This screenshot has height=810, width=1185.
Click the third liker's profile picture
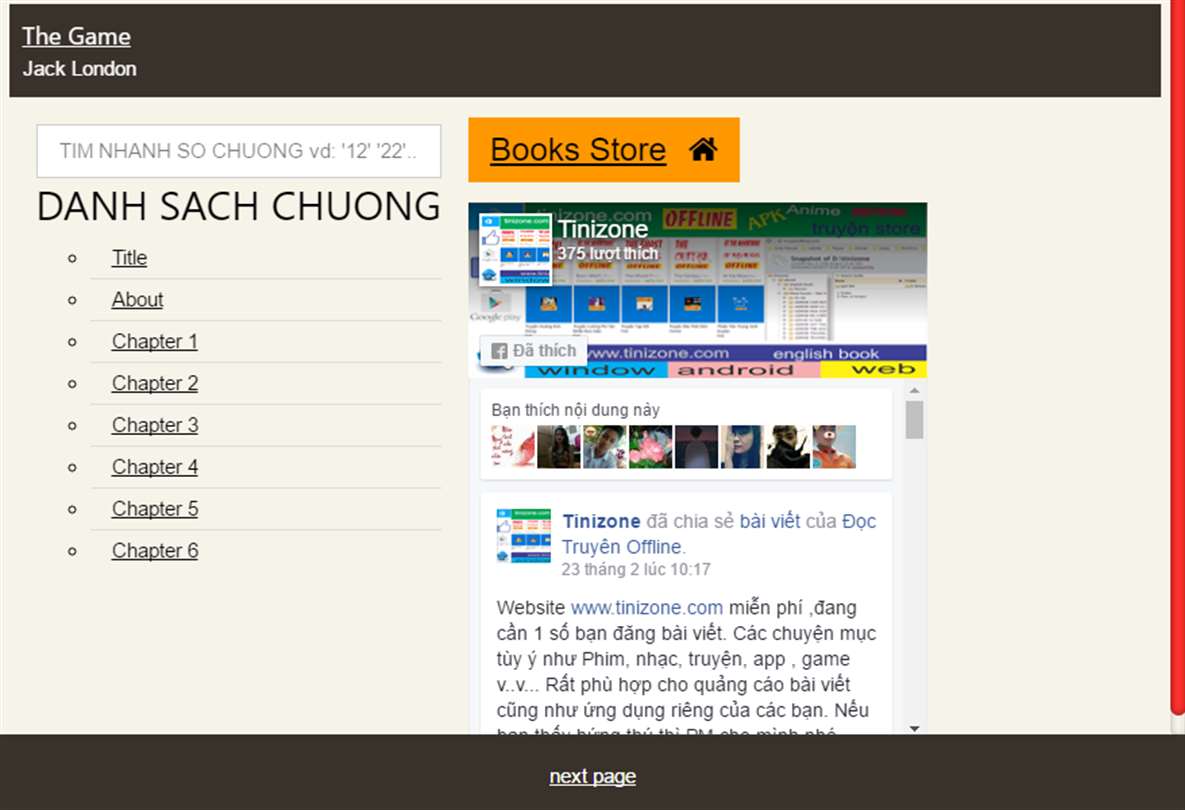pyautogui.click(x=605, y=447)
